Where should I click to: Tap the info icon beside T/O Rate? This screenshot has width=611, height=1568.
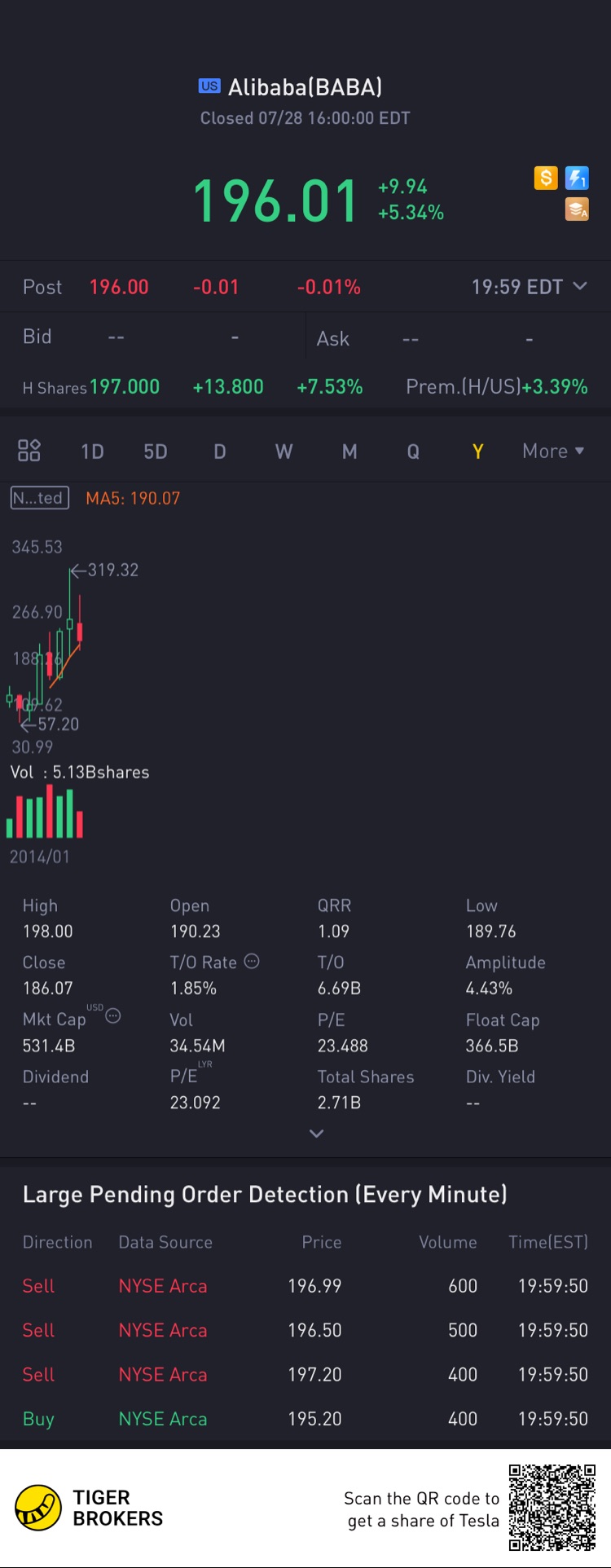click(x=253, y=962)
